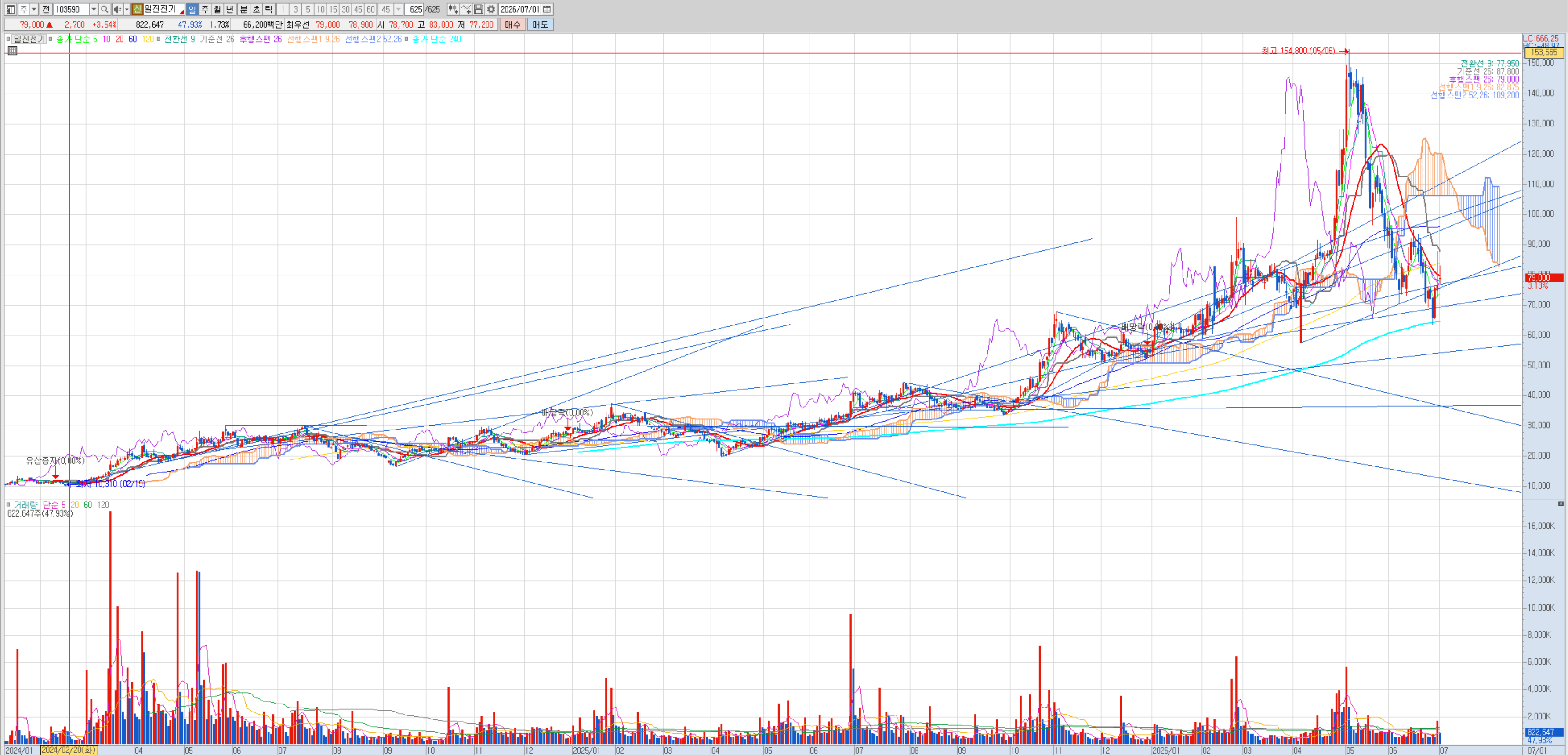Switch to the 년 yearly period

pos(229,9)
